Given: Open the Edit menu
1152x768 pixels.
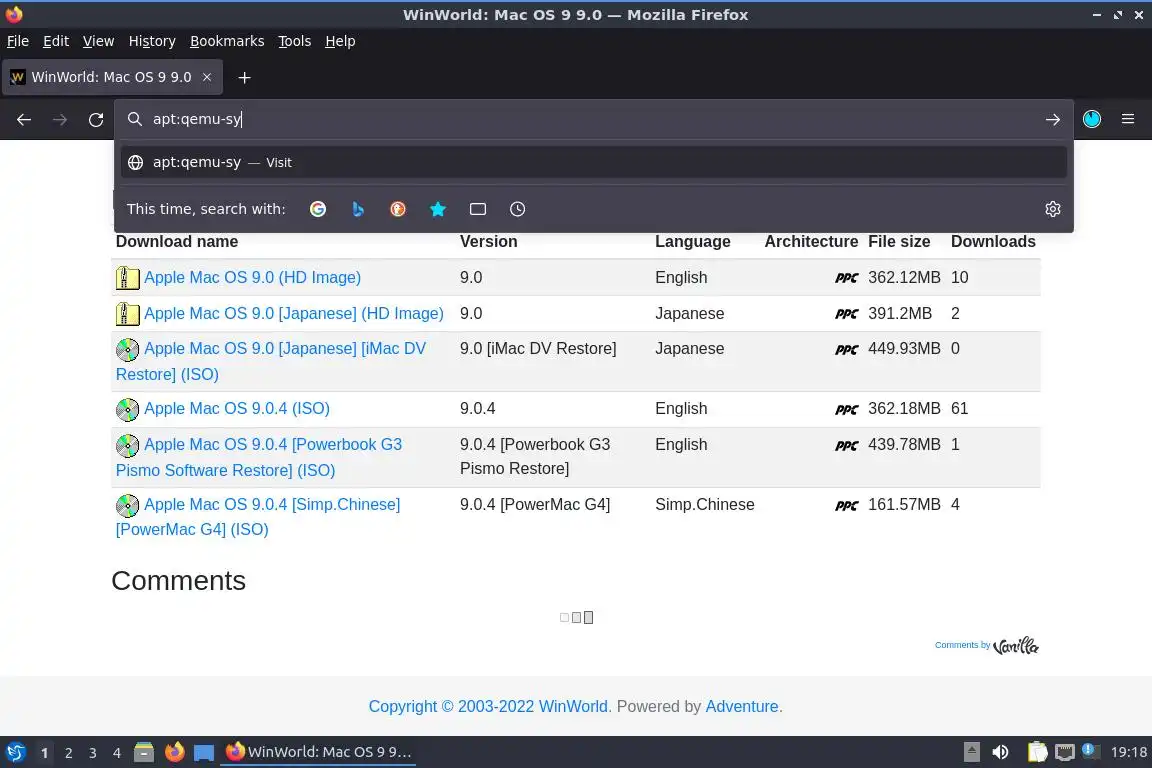Looking at the screenshot, I should point(56,41).
